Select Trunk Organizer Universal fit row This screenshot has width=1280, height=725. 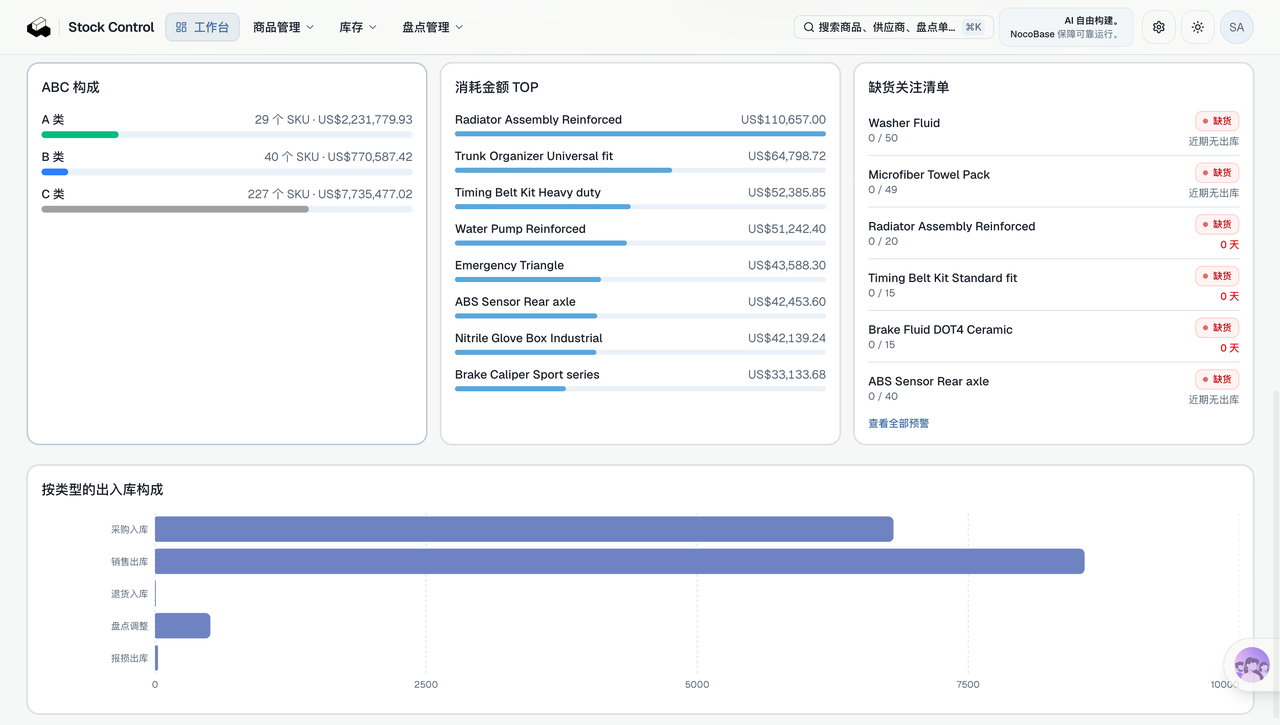click(x=640, y=160)
